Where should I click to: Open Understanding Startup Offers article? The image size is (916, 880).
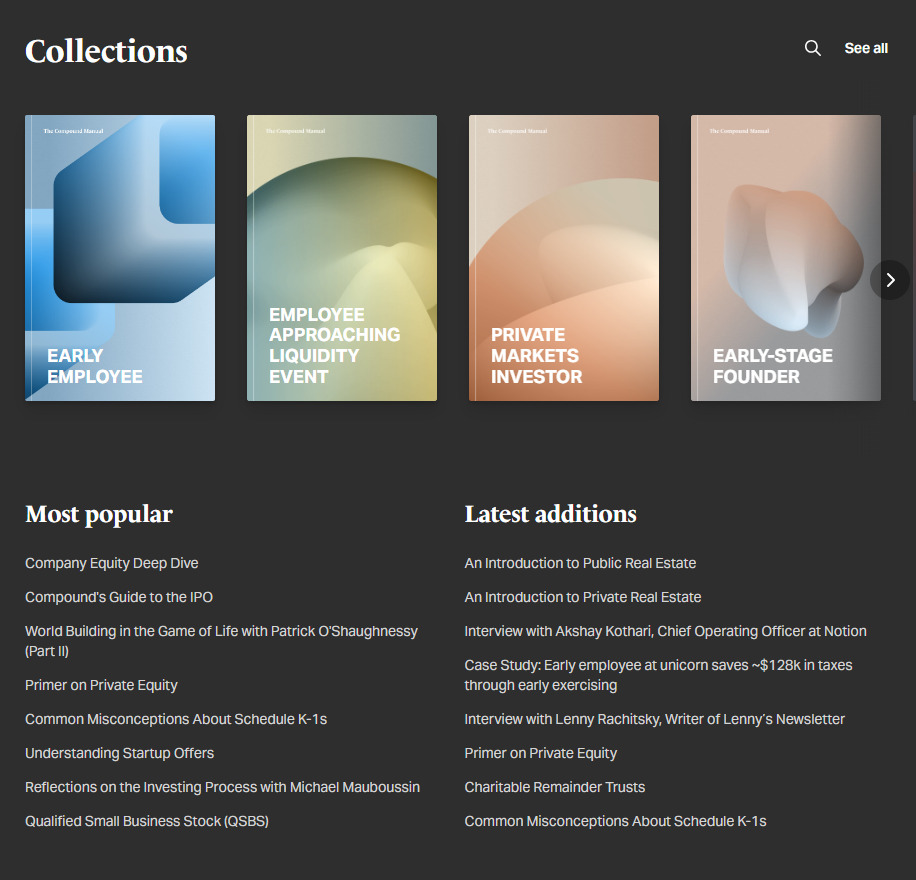[x=120, y=753]
